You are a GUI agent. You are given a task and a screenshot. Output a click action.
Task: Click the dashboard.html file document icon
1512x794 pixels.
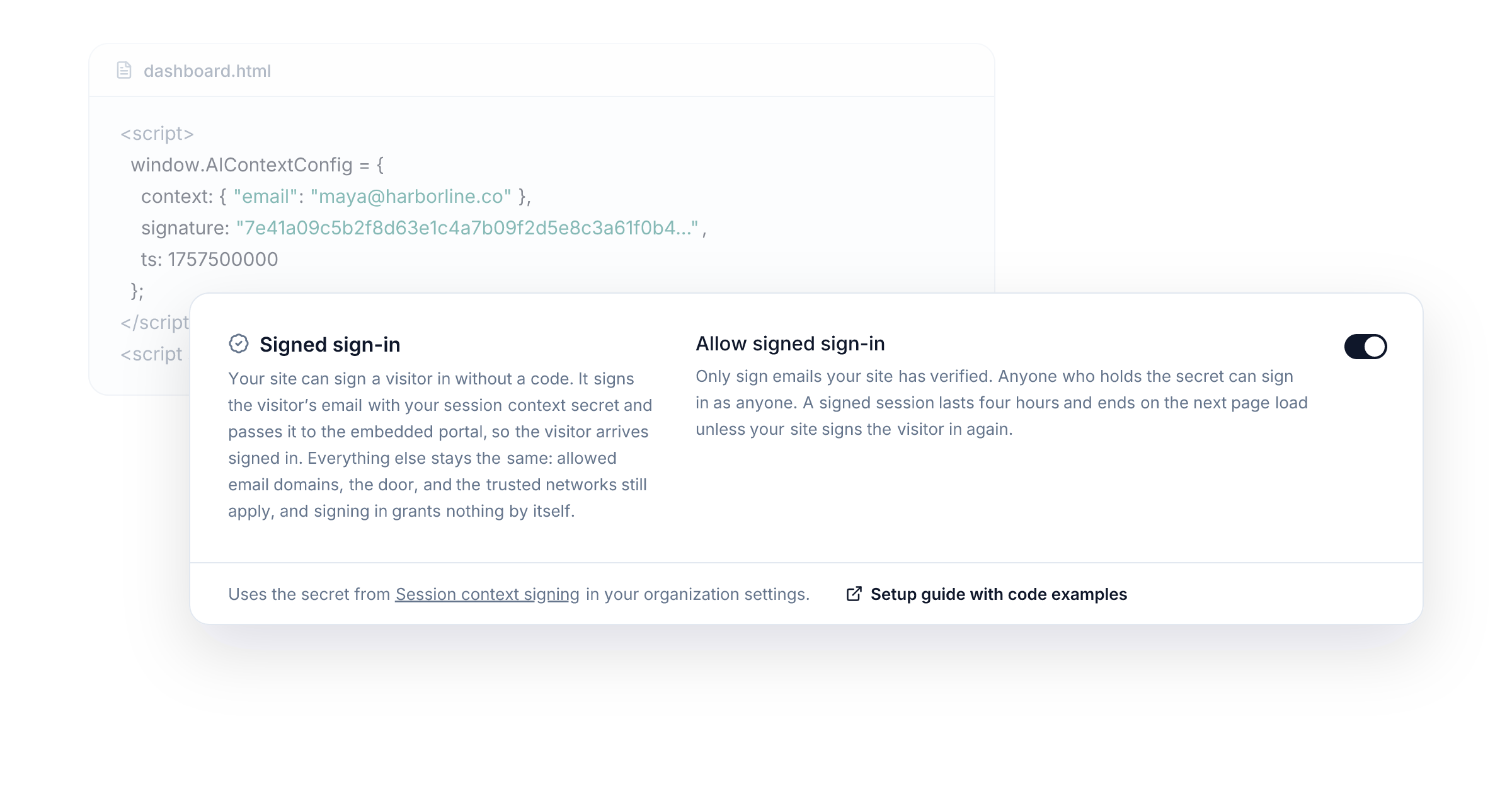(x=124, y=71)
